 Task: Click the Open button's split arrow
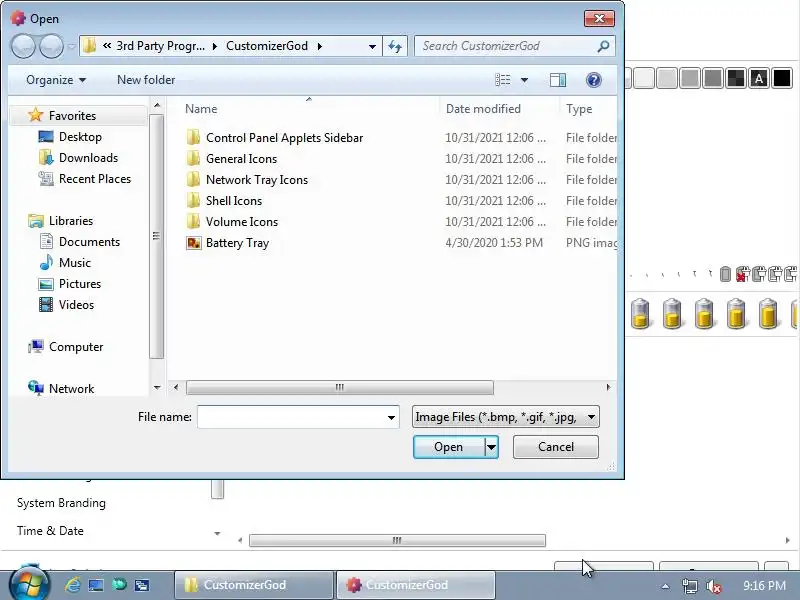pos(491,447)
